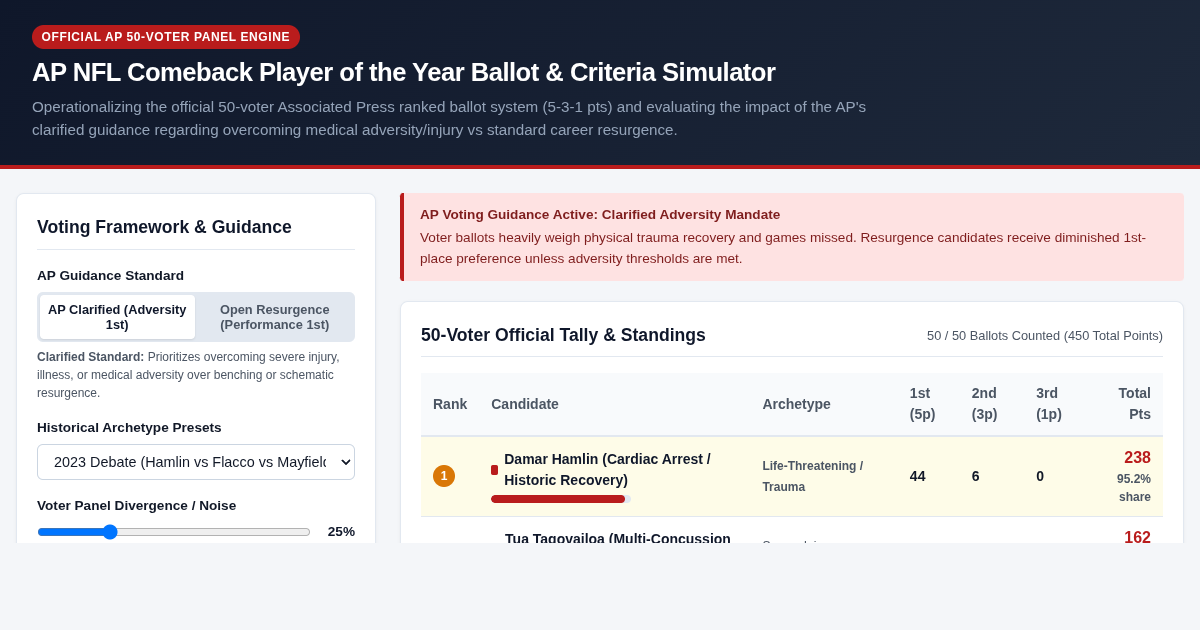Screen dimensions: 1200x630
Task: Click the 25% noise value label
Action: 341,532
